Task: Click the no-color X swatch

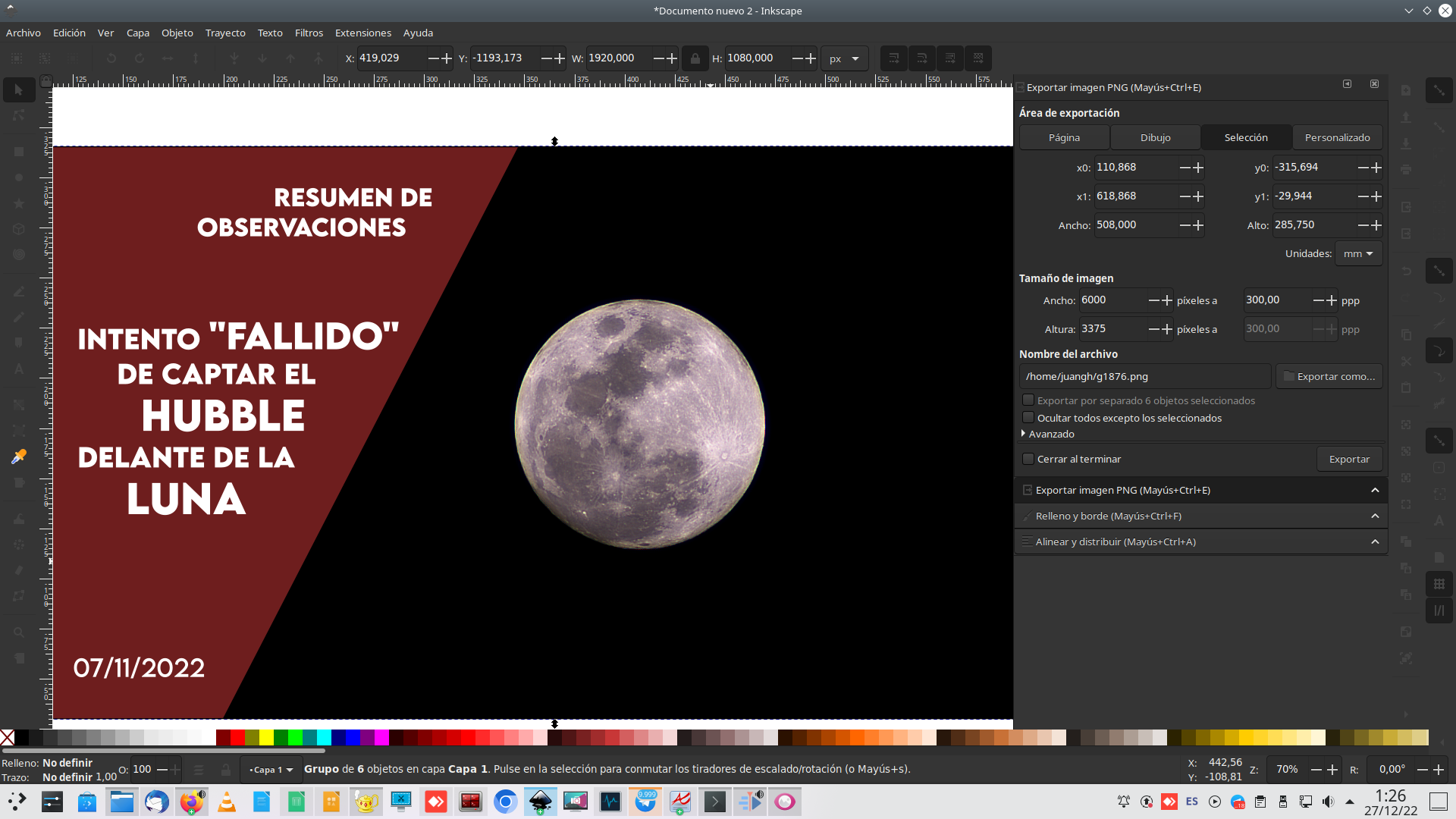Action: 8,737
